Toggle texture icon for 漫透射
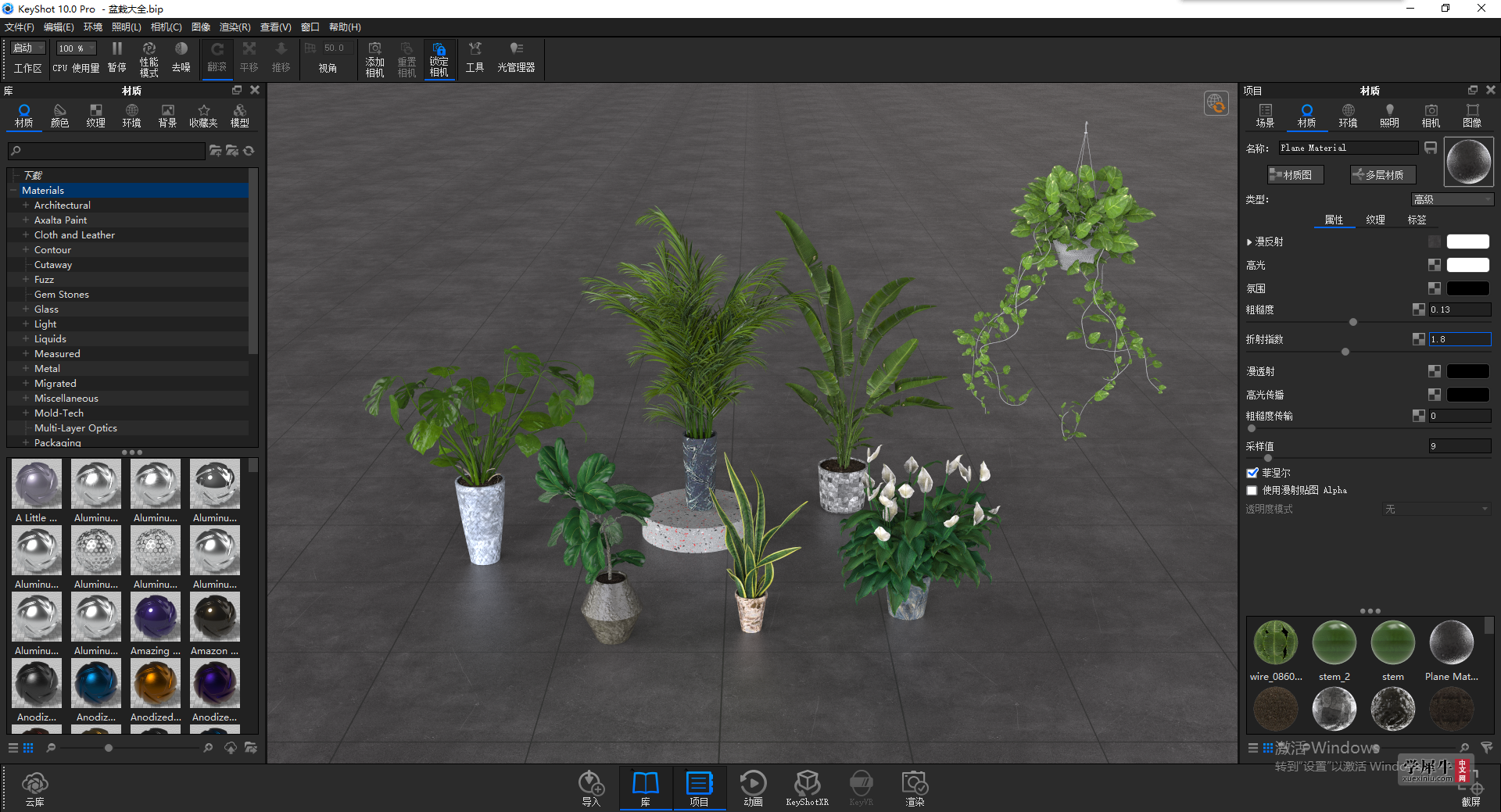 (x=1435, y=371)
